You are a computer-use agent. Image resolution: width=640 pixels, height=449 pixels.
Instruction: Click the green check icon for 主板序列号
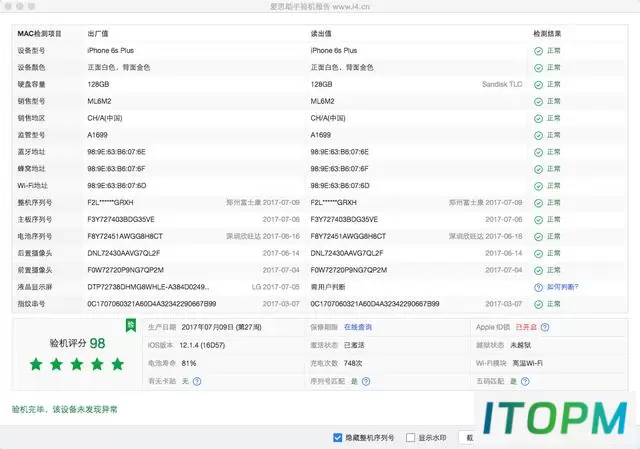538,220
